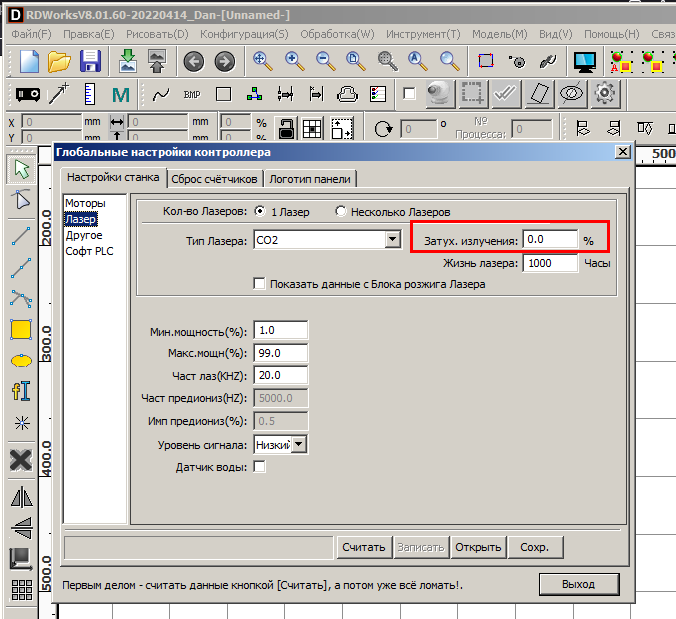Open the Файл(F) menu
This screenshot has width=676, height=619.
(x=31, y=34)
